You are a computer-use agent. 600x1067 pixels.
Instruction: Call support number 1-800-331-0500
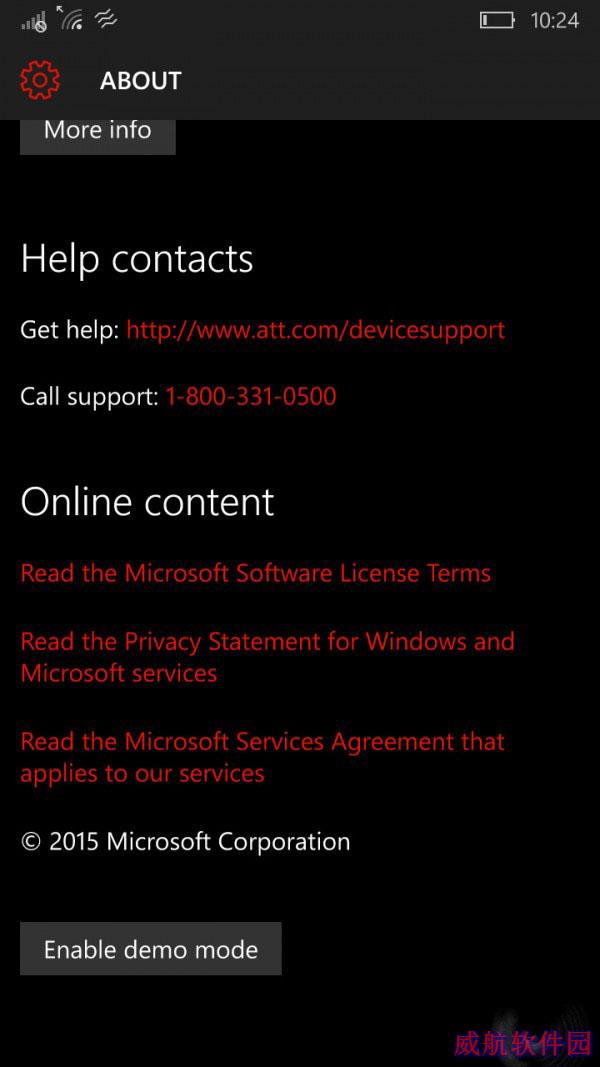(x=251, y=396)
